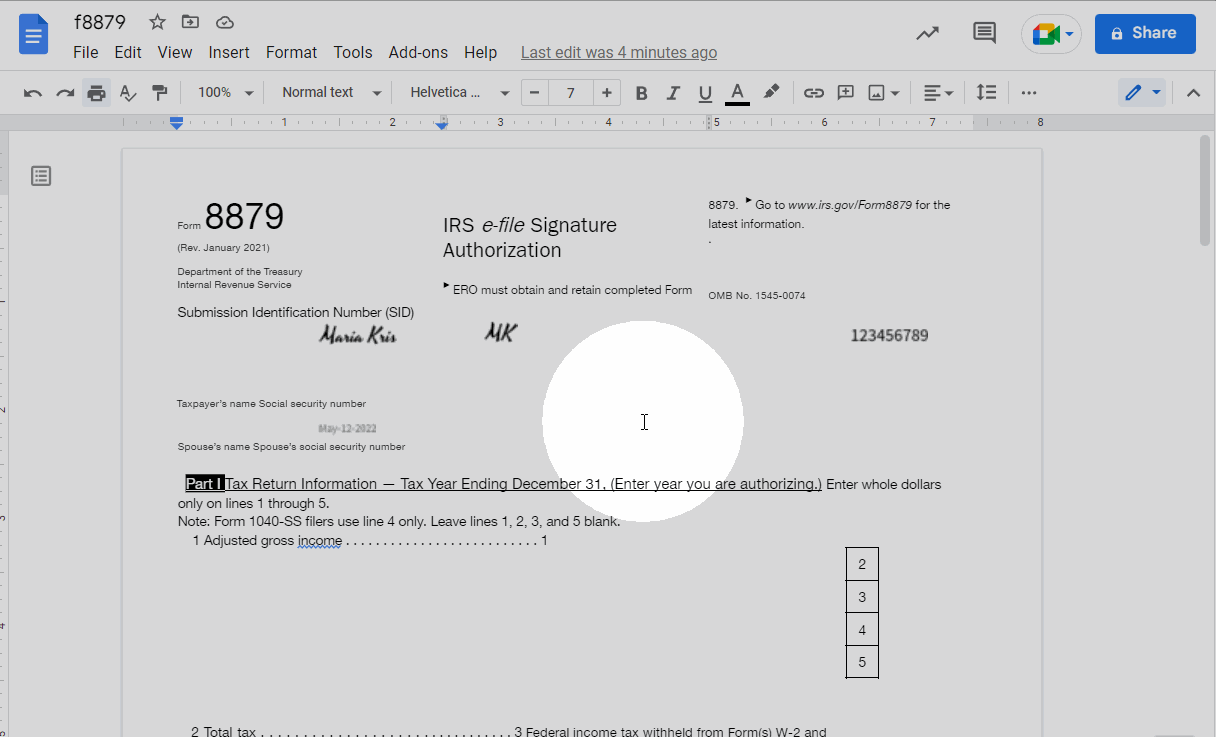Image resolution: width=1216 pixels, height=737 pixels.
Task: Show the document outline icon
Action: click(41, 176)
